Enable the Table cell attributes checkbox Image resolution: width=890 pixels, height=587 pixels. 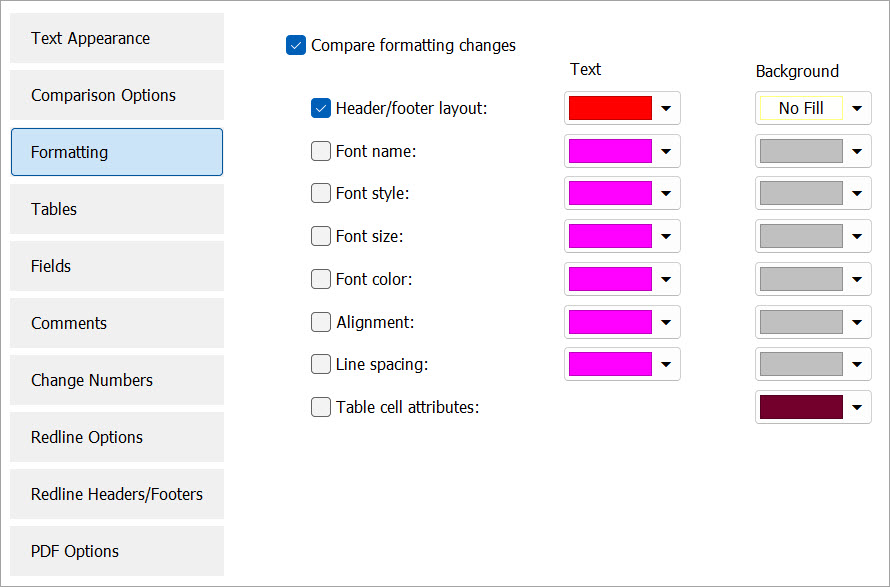coord(321,407)
